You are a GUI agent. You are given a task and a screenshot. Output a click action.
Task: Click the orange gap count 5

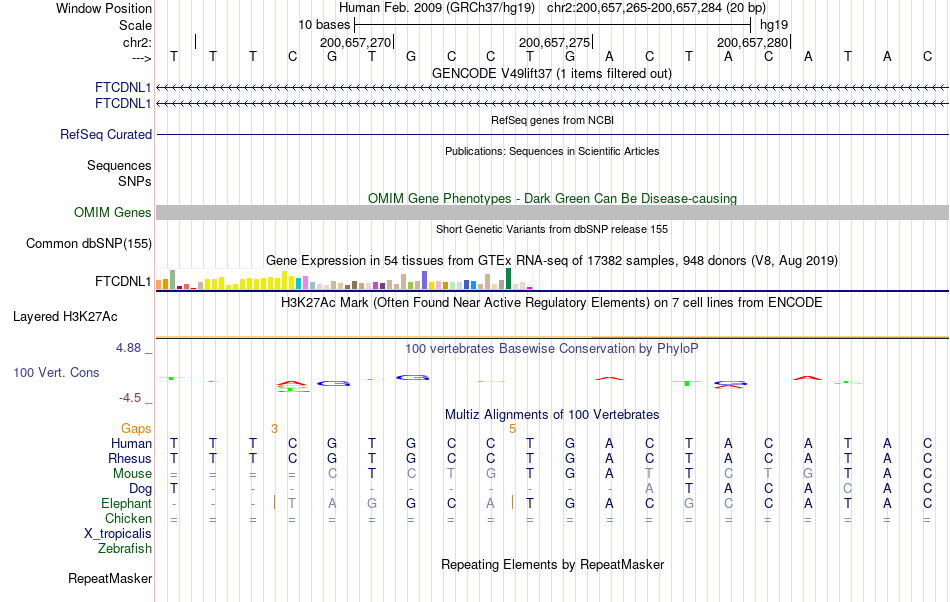point(513,429)
